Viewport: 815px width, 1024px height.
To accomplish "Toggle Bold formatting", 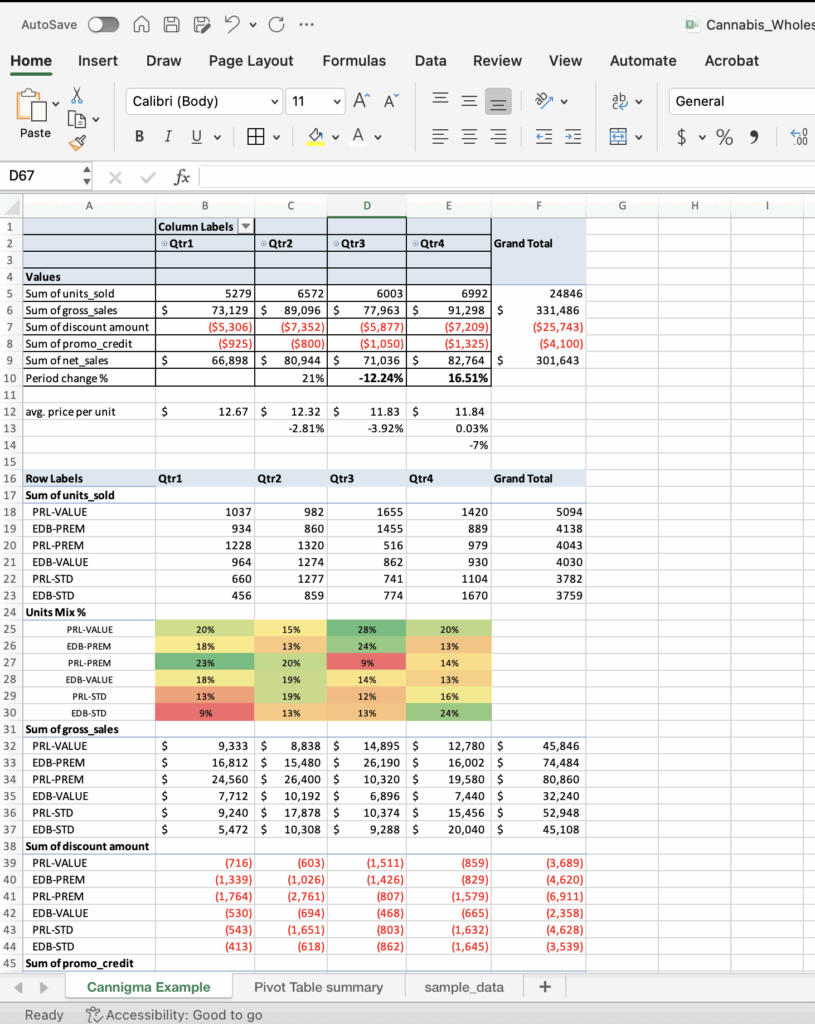I will pos(140,137).
